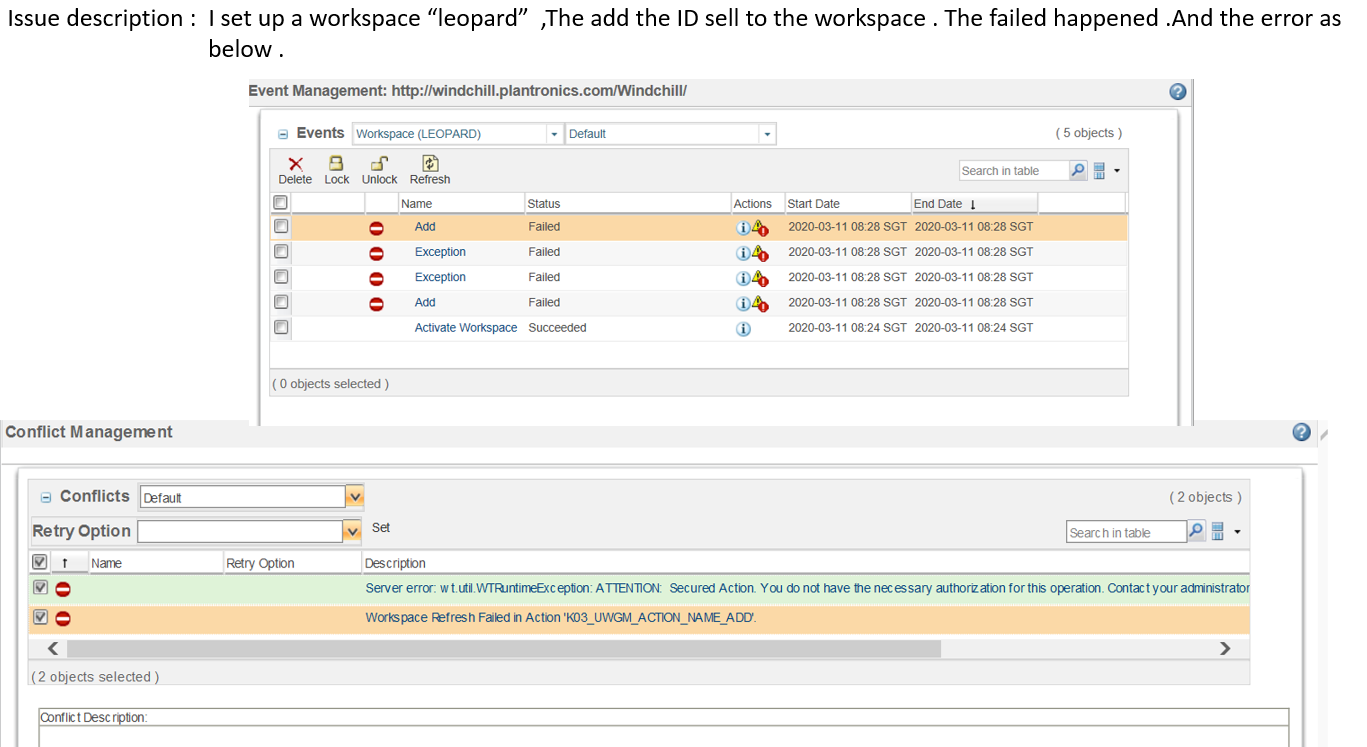Uncheck the server error conflict row

[40, 588]
